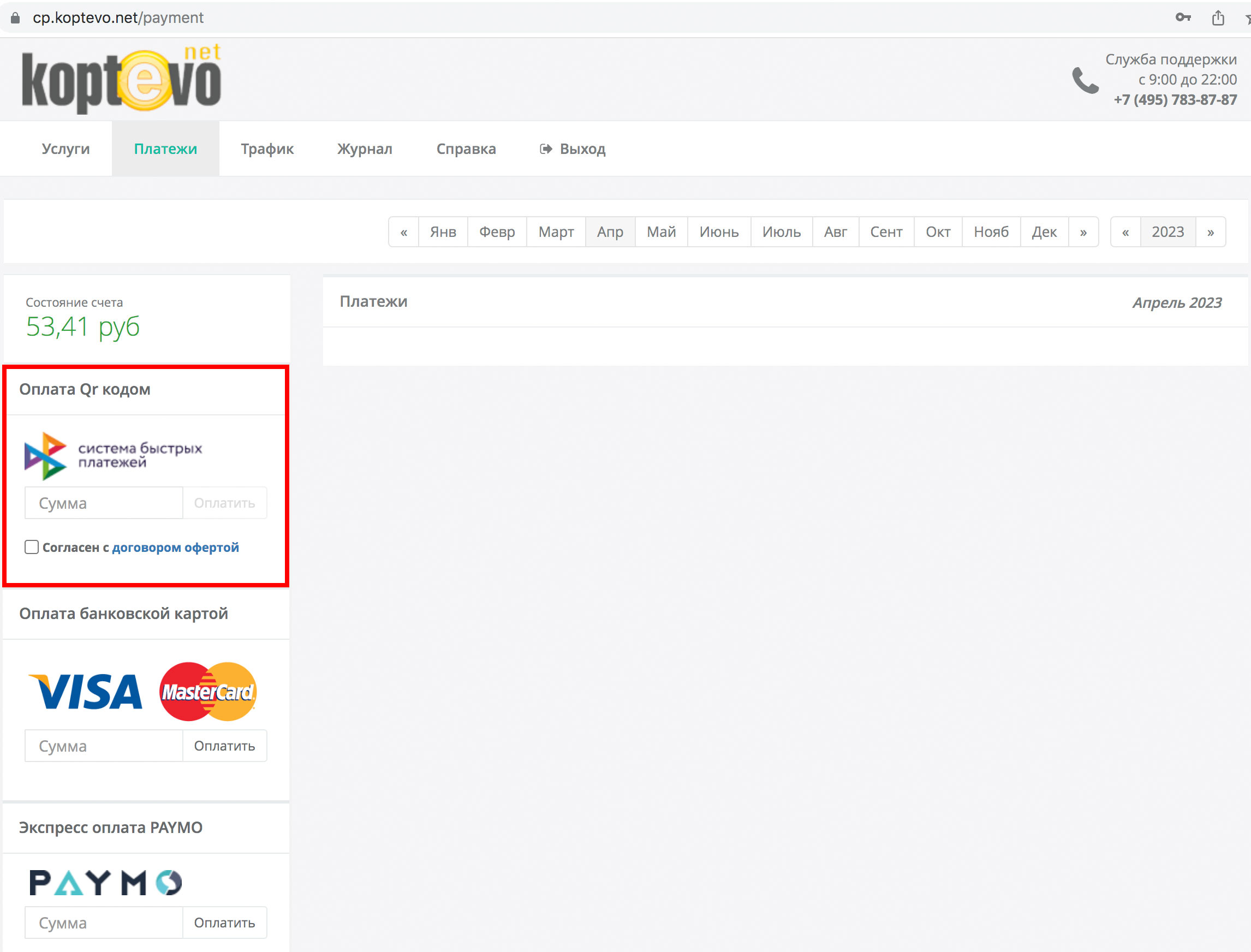Screen dimensions: 1251x952
Task: Click the PAYMO logo
Action: tap(106, 882)
